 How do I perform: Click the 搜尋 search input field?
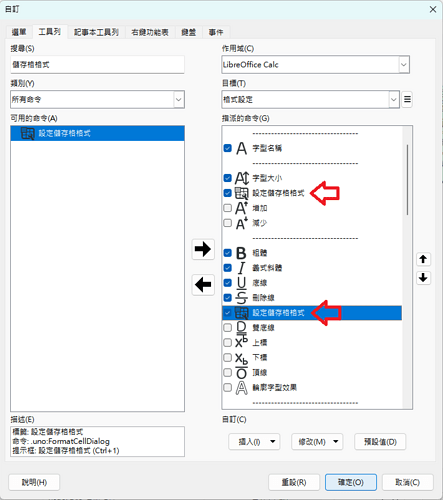[97, 65]
